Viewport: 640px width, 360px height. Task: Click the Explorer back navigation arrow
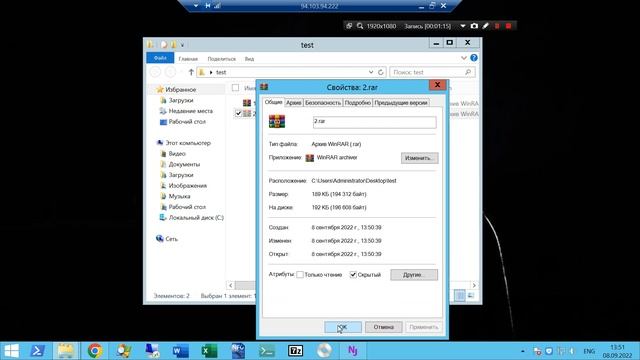[x=155, y=72]
